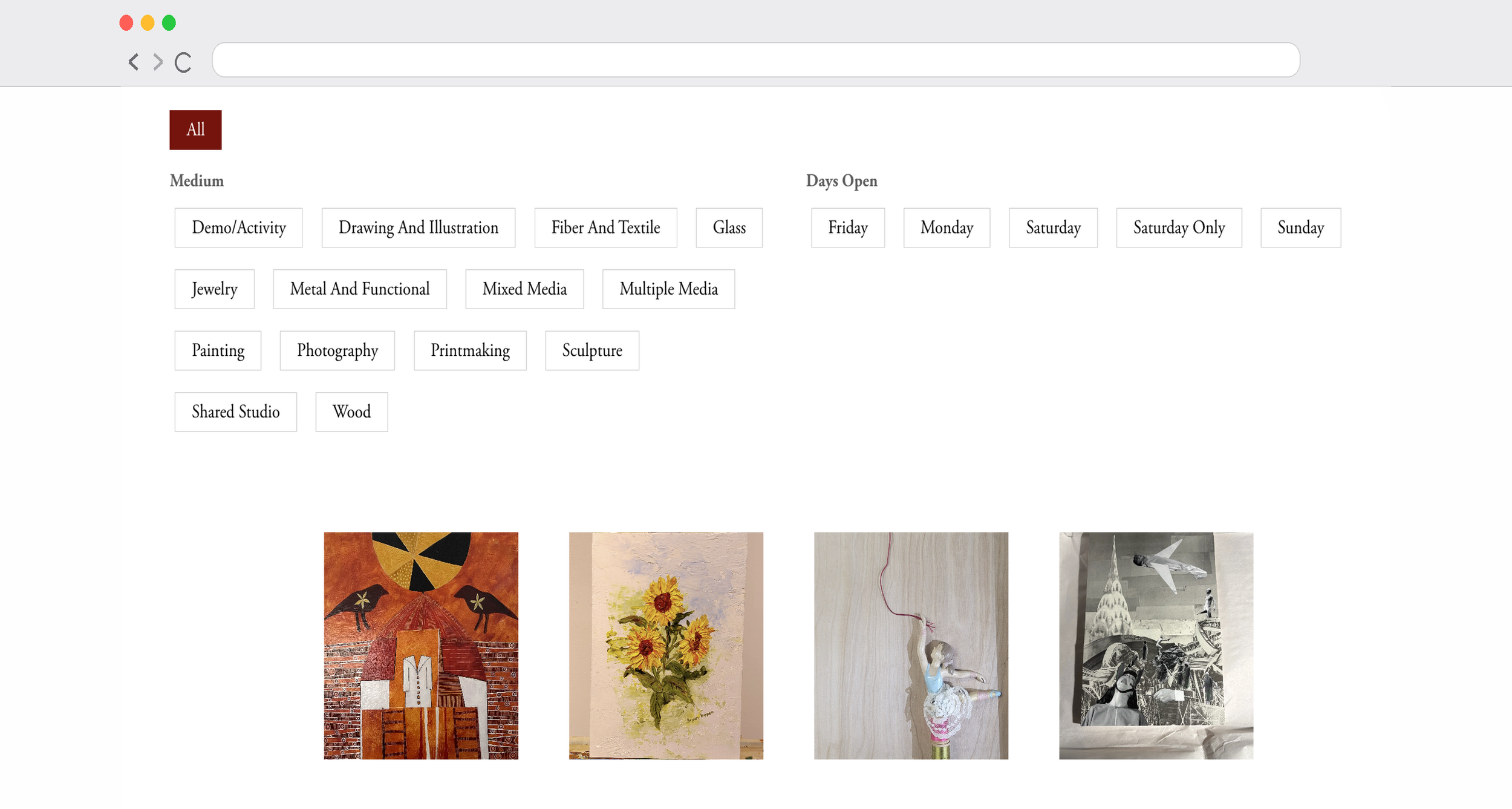Show Saturday Only studios
Screen dimensions: 1512x809
pos(1179,228)
